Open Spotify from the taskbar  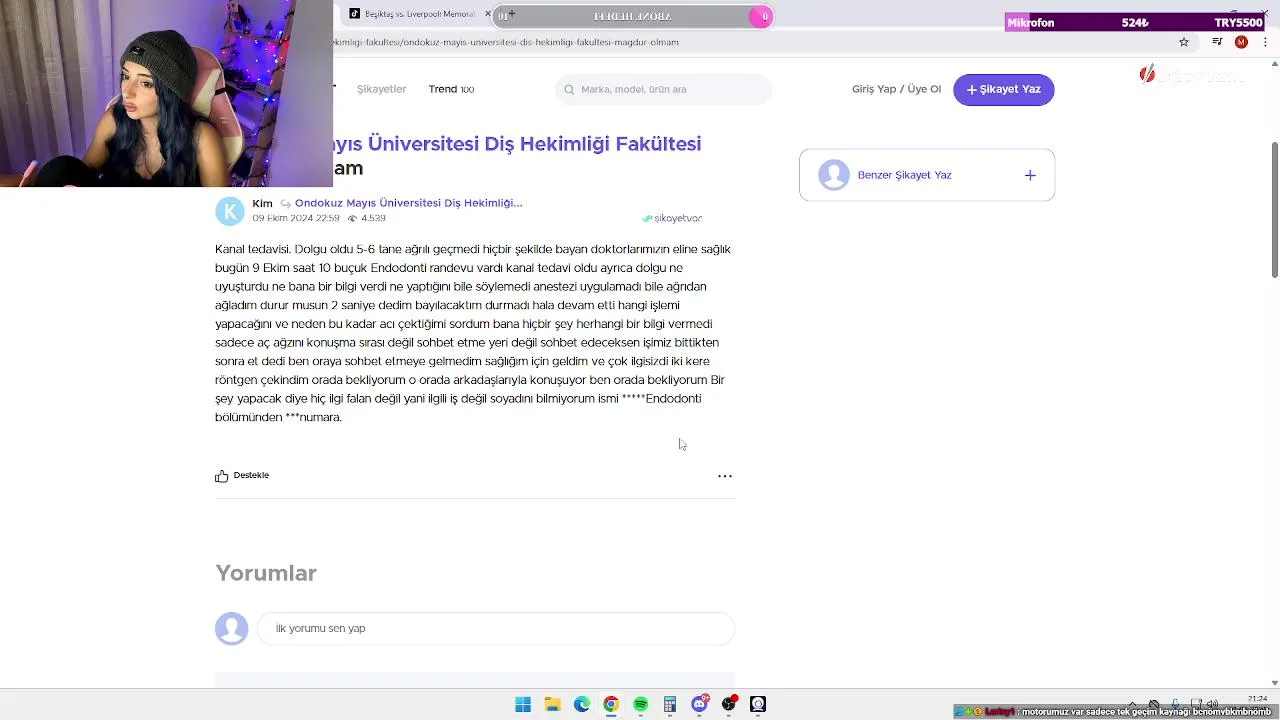(641, 704)
